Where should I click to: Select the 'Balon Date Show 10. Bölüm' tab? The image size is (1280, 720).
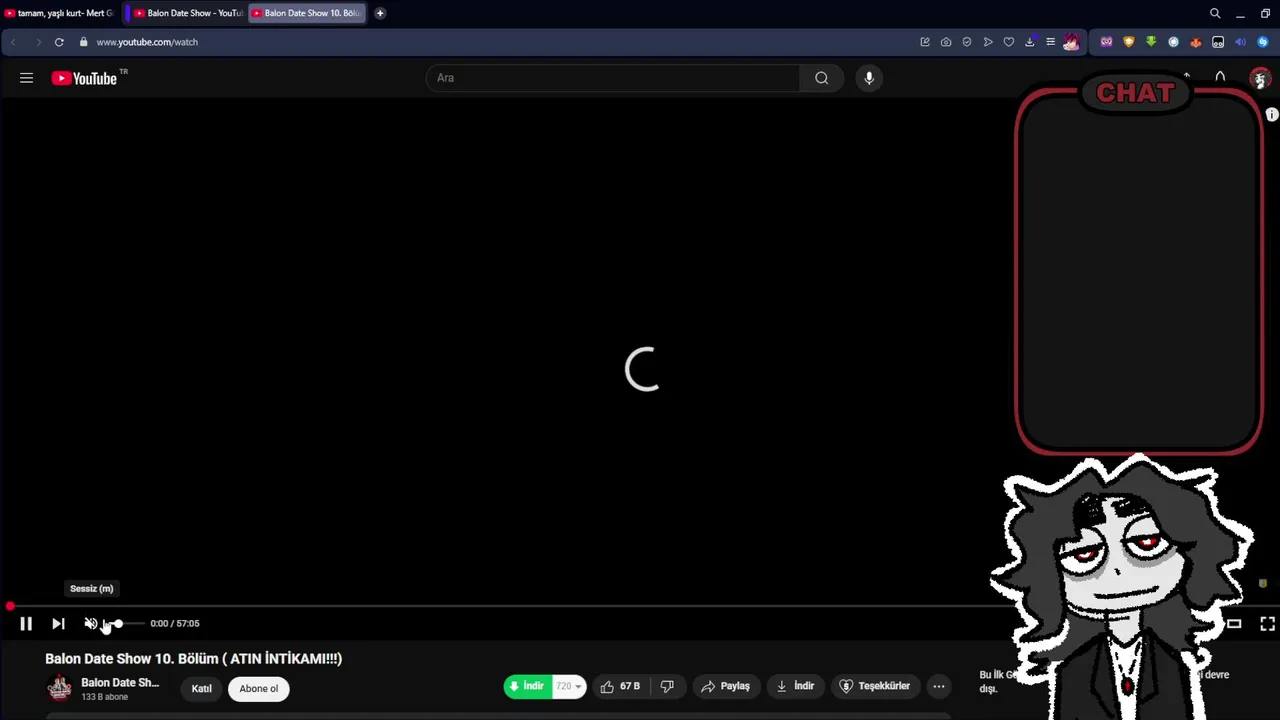[x=306, y=13]
